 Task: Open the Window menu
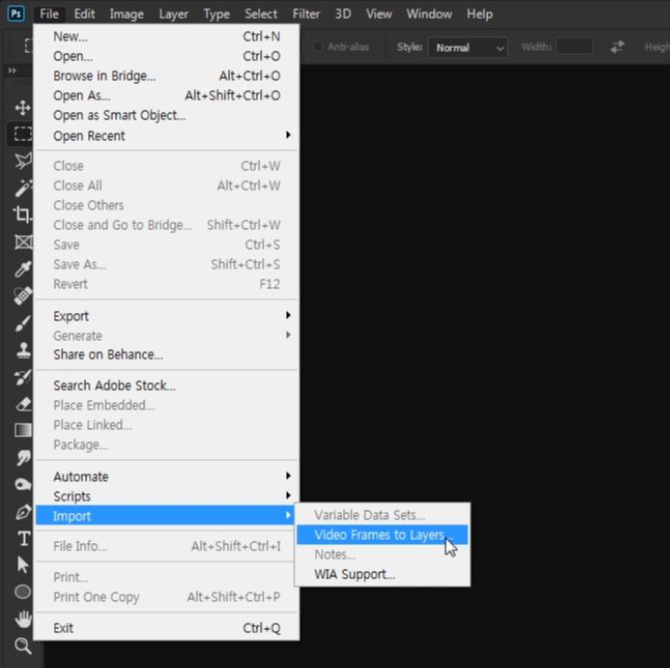pos(429,14)
